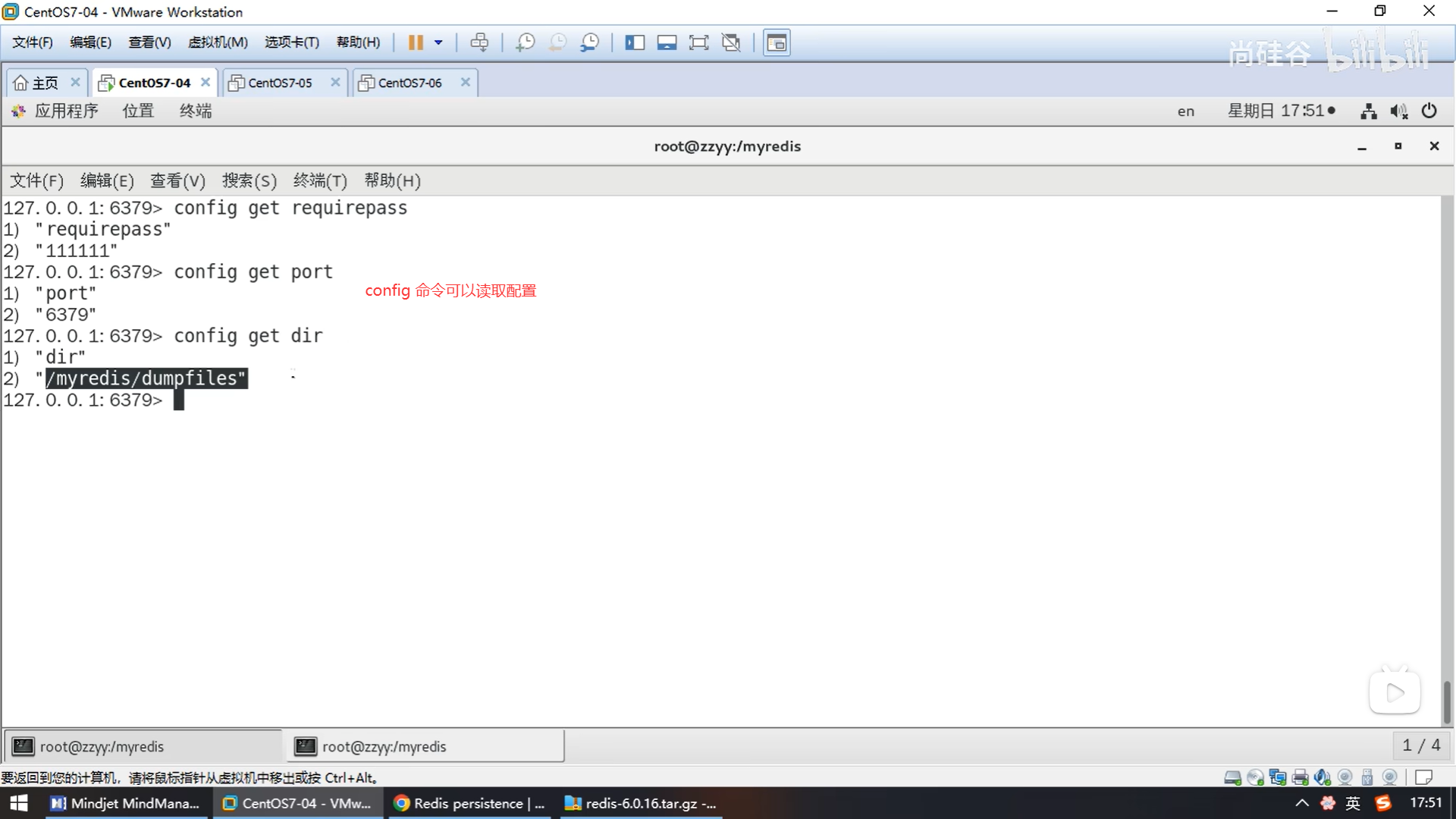Image resolution: width=1456 pixels, height=819 pixels.
Task: Open the GNOME volume indicator
Action: coord(1398,111)
